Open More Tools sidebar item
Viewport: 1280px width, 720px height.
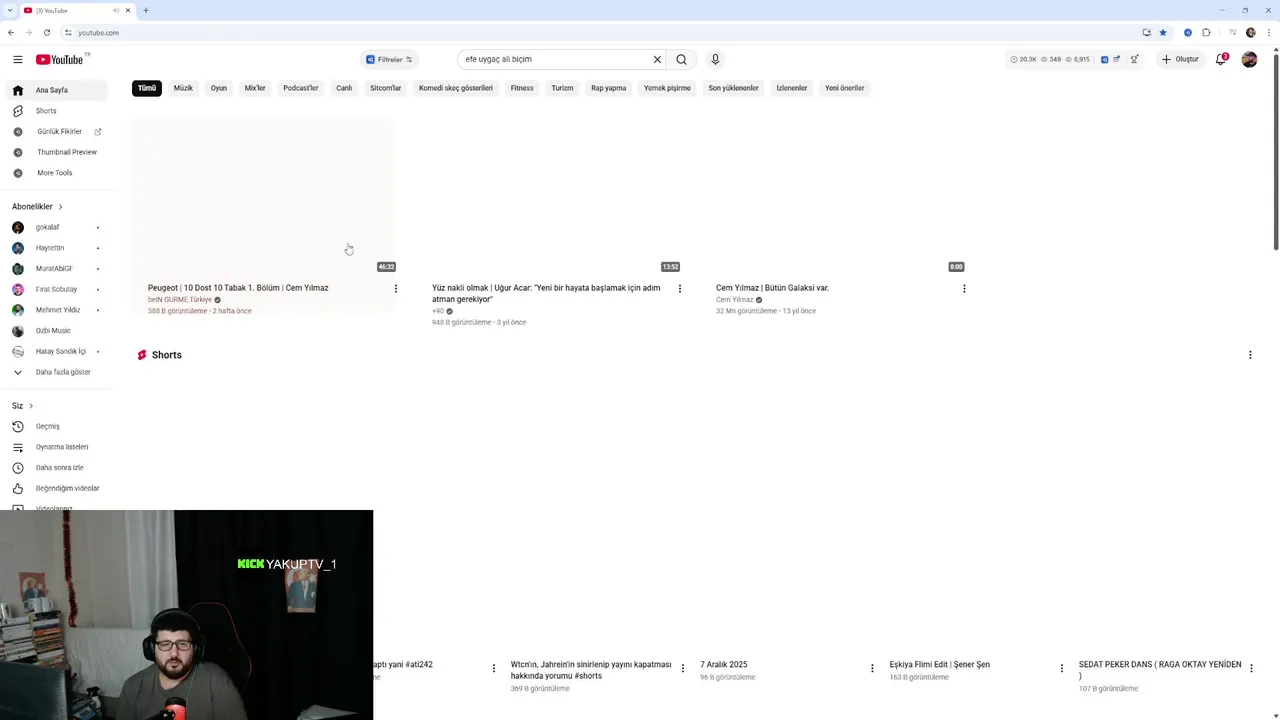tap(57, 173)
